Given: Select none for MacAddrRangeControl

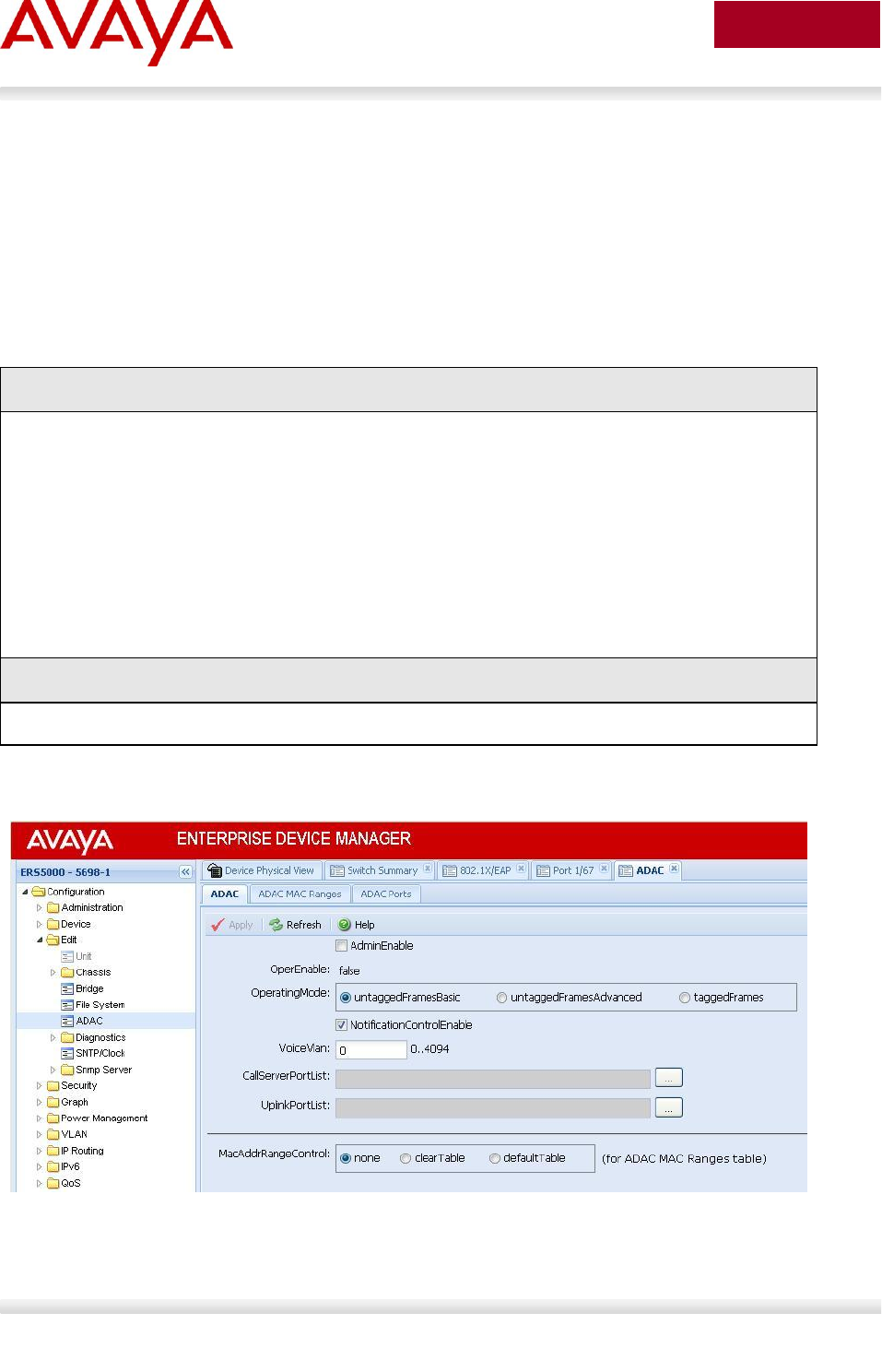Looking at the screenshot, I should pos(346,1158).
